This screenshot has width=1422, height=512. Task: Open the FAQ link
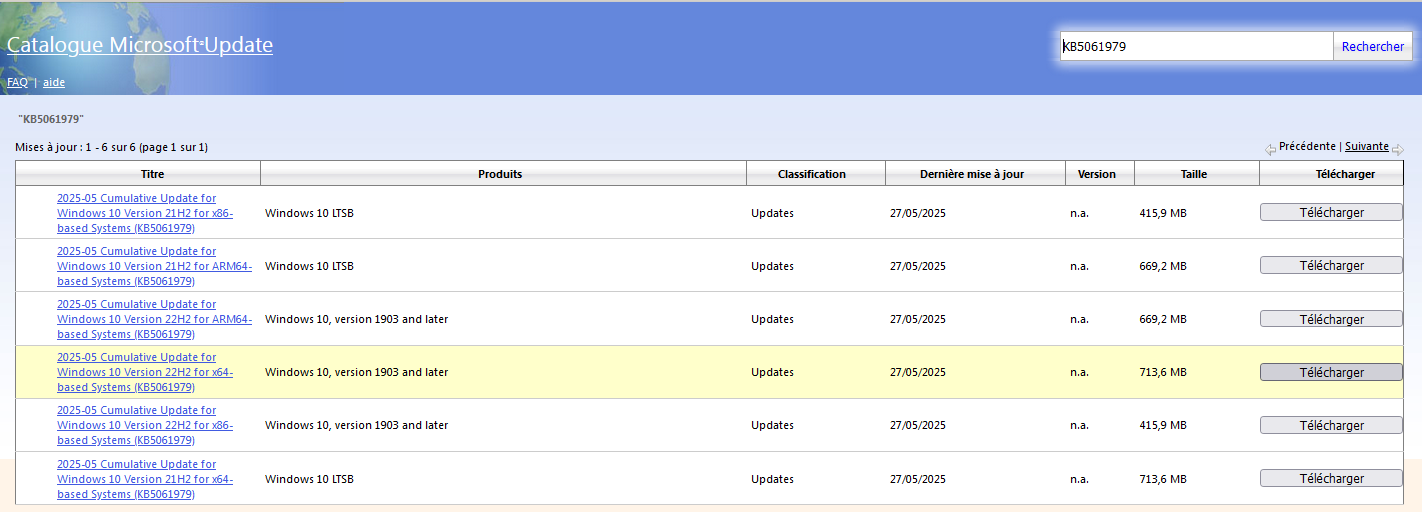click(17, 82)
